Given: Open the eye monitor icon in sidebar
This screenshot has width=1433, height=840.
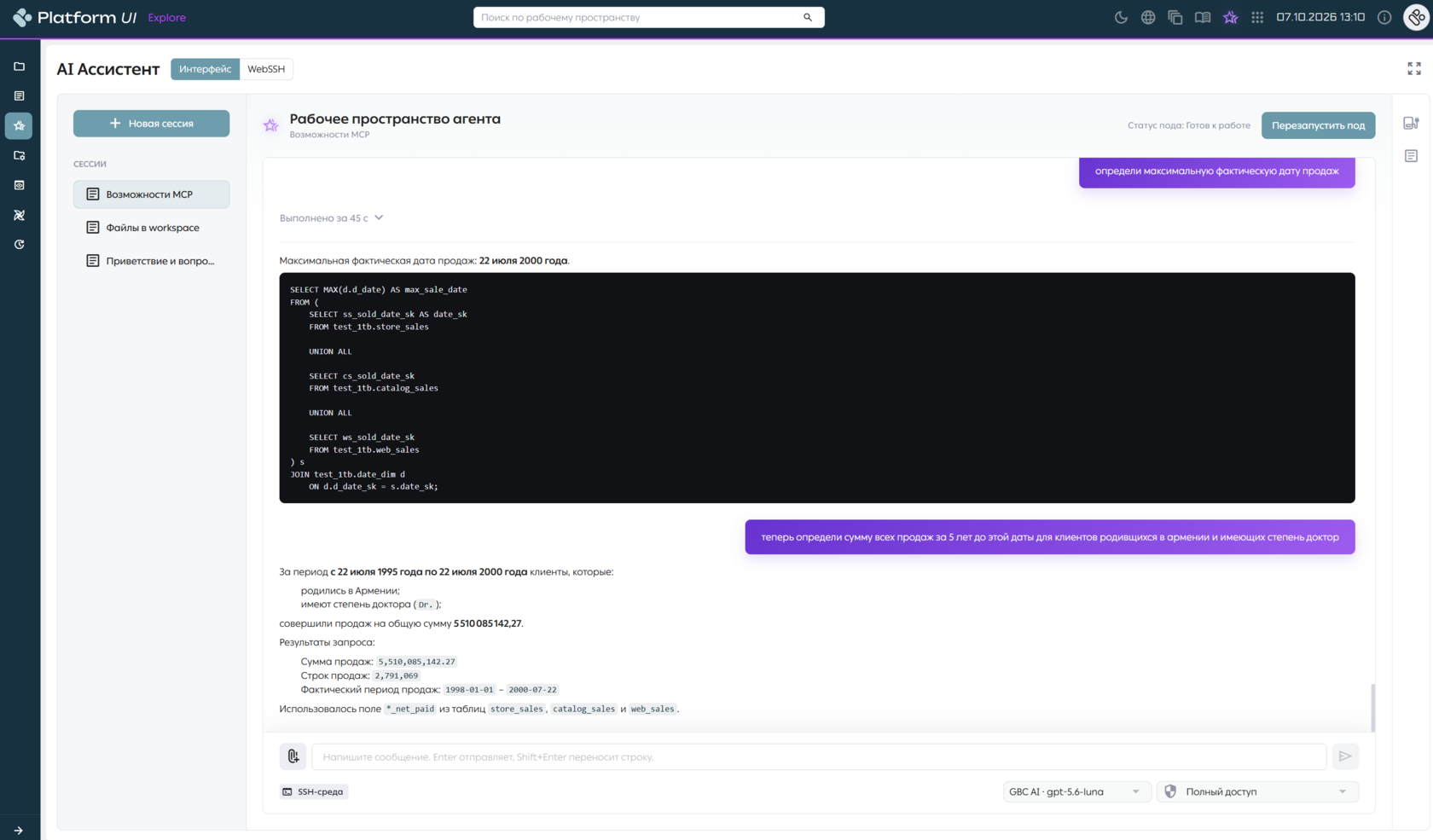Looking at the screenshot, I should (19, 185).
